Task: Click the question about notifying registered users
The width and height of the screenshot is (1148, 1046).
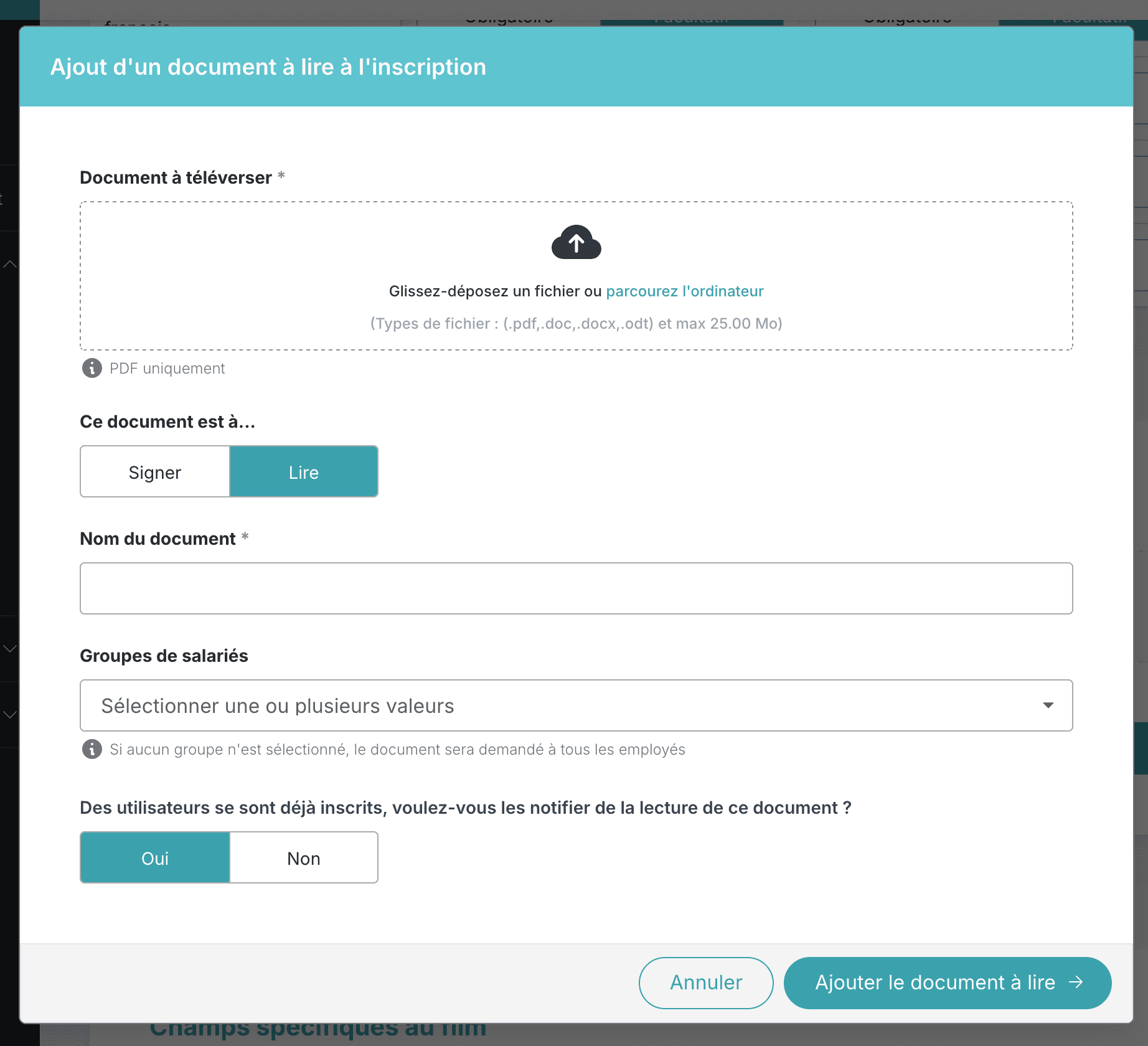Action: pos(466,808)
